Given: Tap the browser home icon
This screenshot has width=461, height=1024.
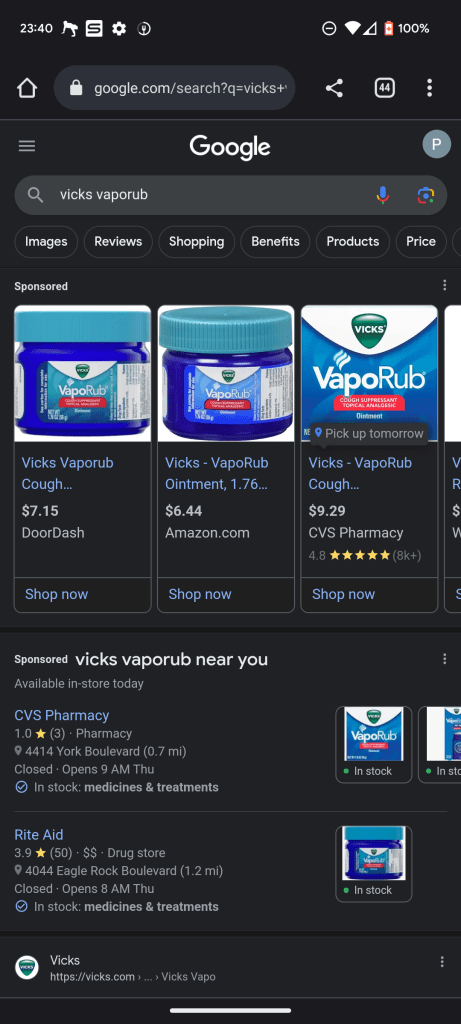Looking at the screenshot, I should pyautogui.click(x=27, y=88).
